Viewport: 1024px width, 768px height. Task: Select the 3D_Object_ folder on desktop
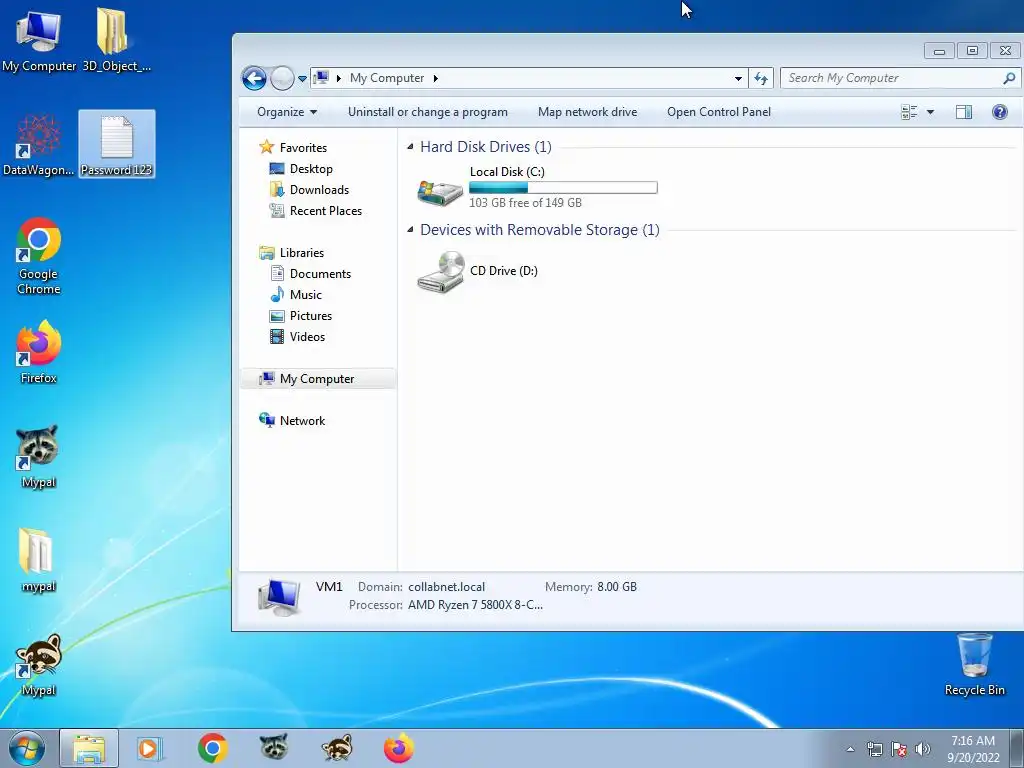[116, 40]
